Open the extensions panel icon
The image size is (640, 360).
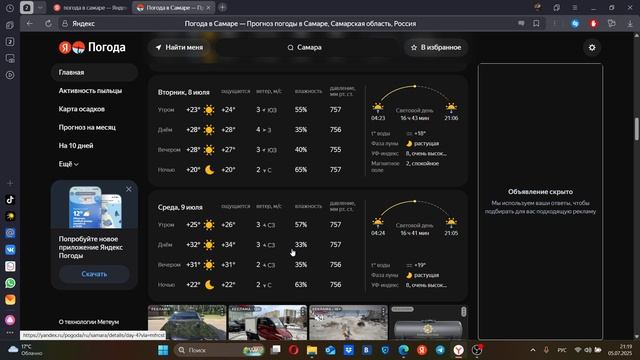click(611, 24)
